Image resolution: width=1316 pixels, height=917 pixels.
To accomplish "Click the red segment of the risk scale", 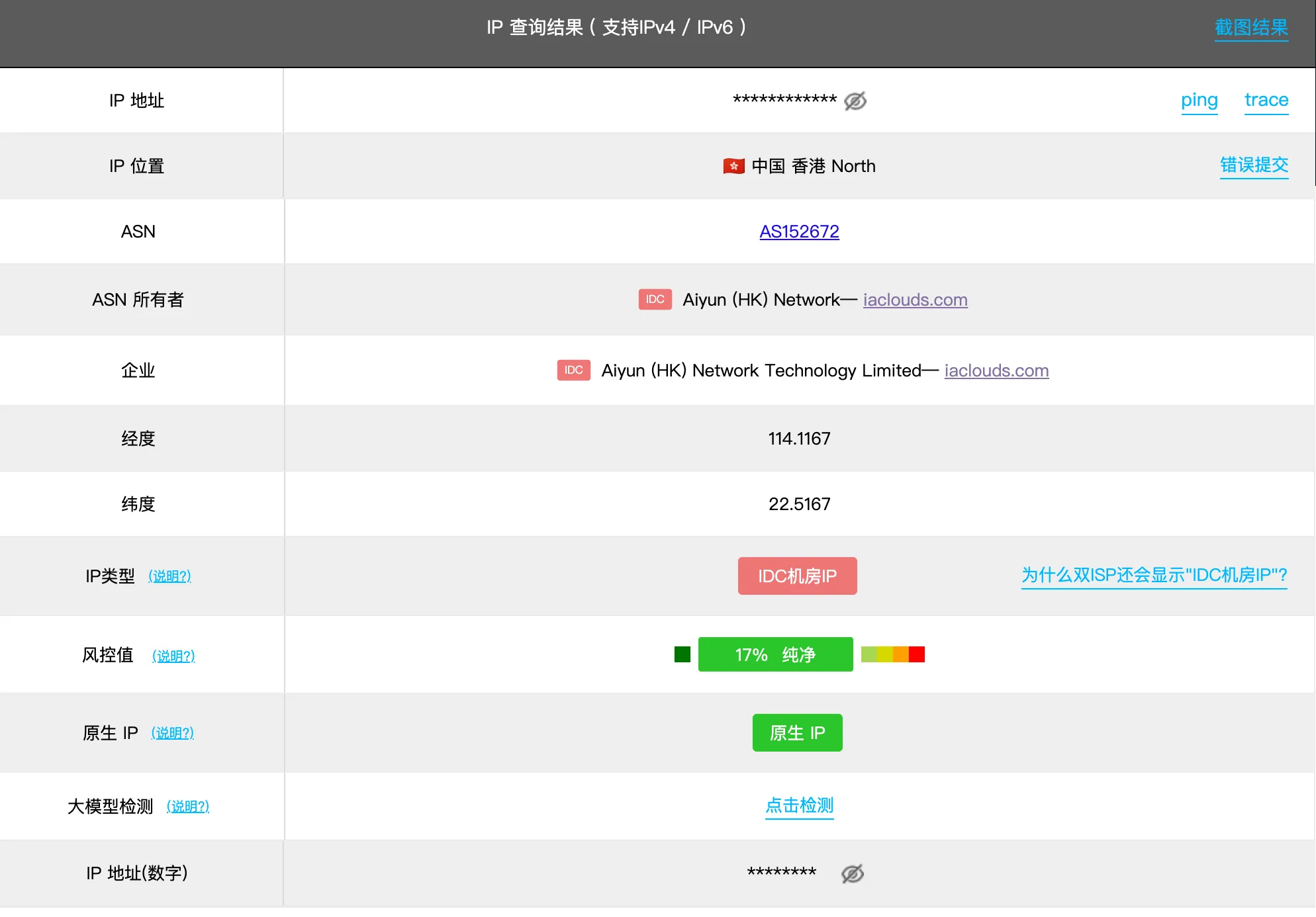I will click(x=917, y=654).
